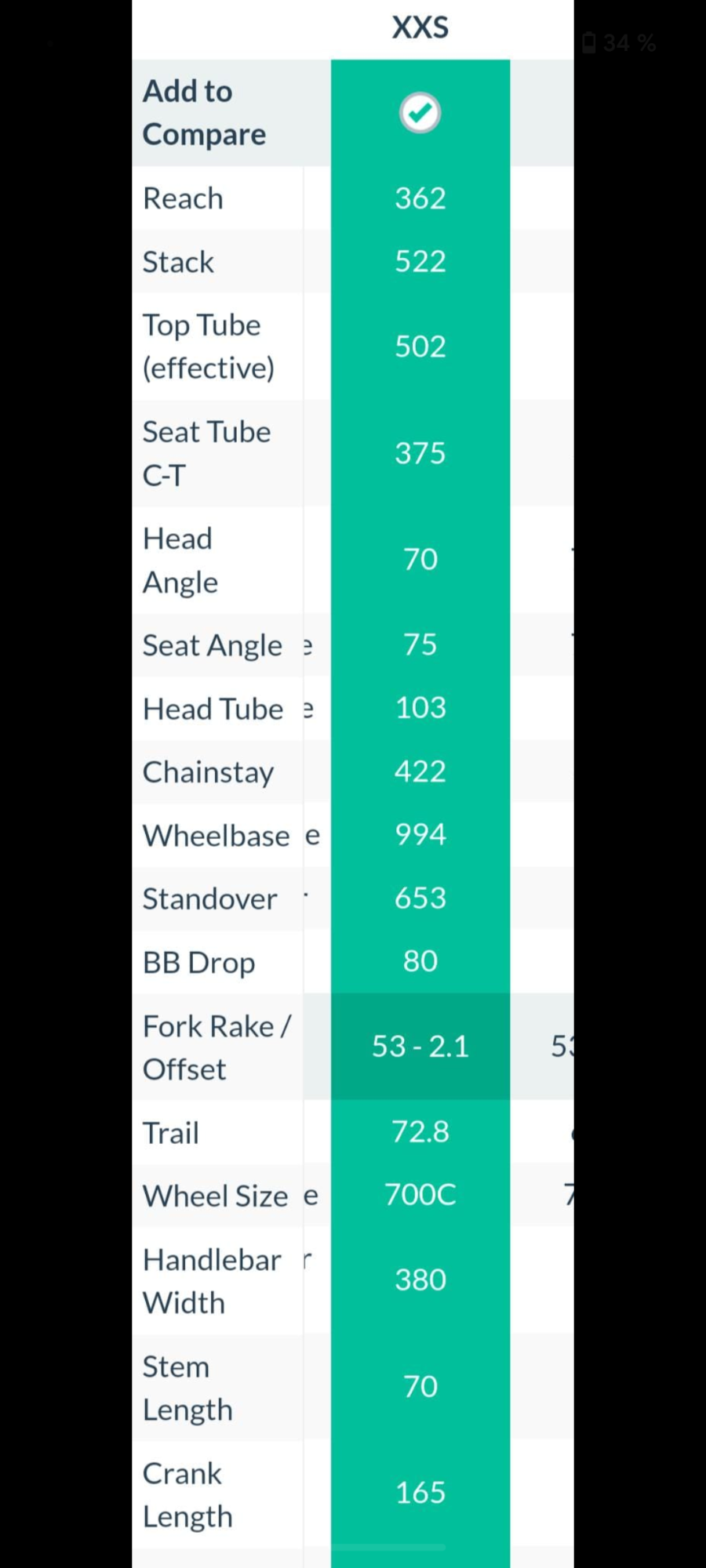Select the Seat Angle value 75

420,644
